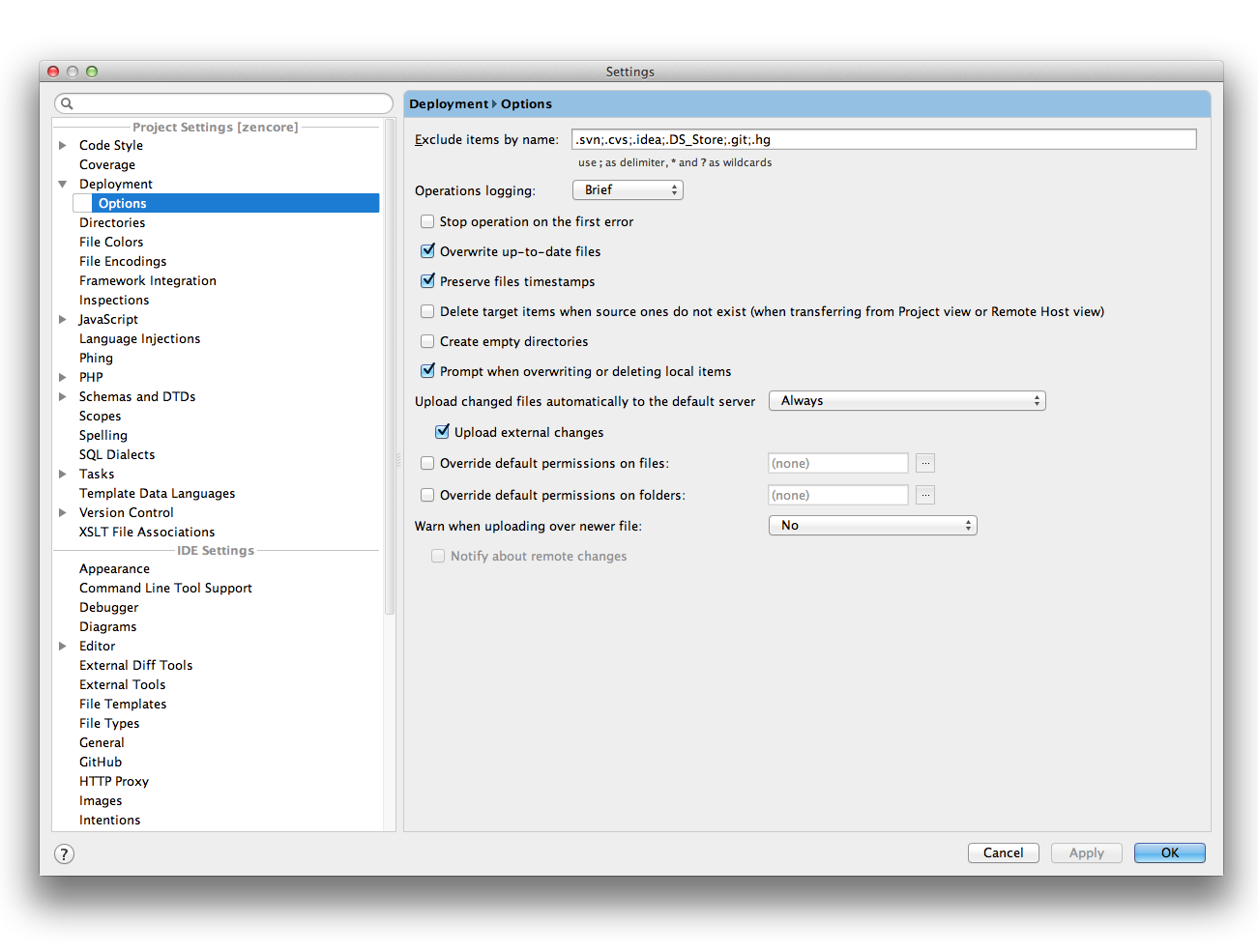Viewport: 1258px width, 952px height.
Task: Click the Cancel button
Action: point(1004,852)
